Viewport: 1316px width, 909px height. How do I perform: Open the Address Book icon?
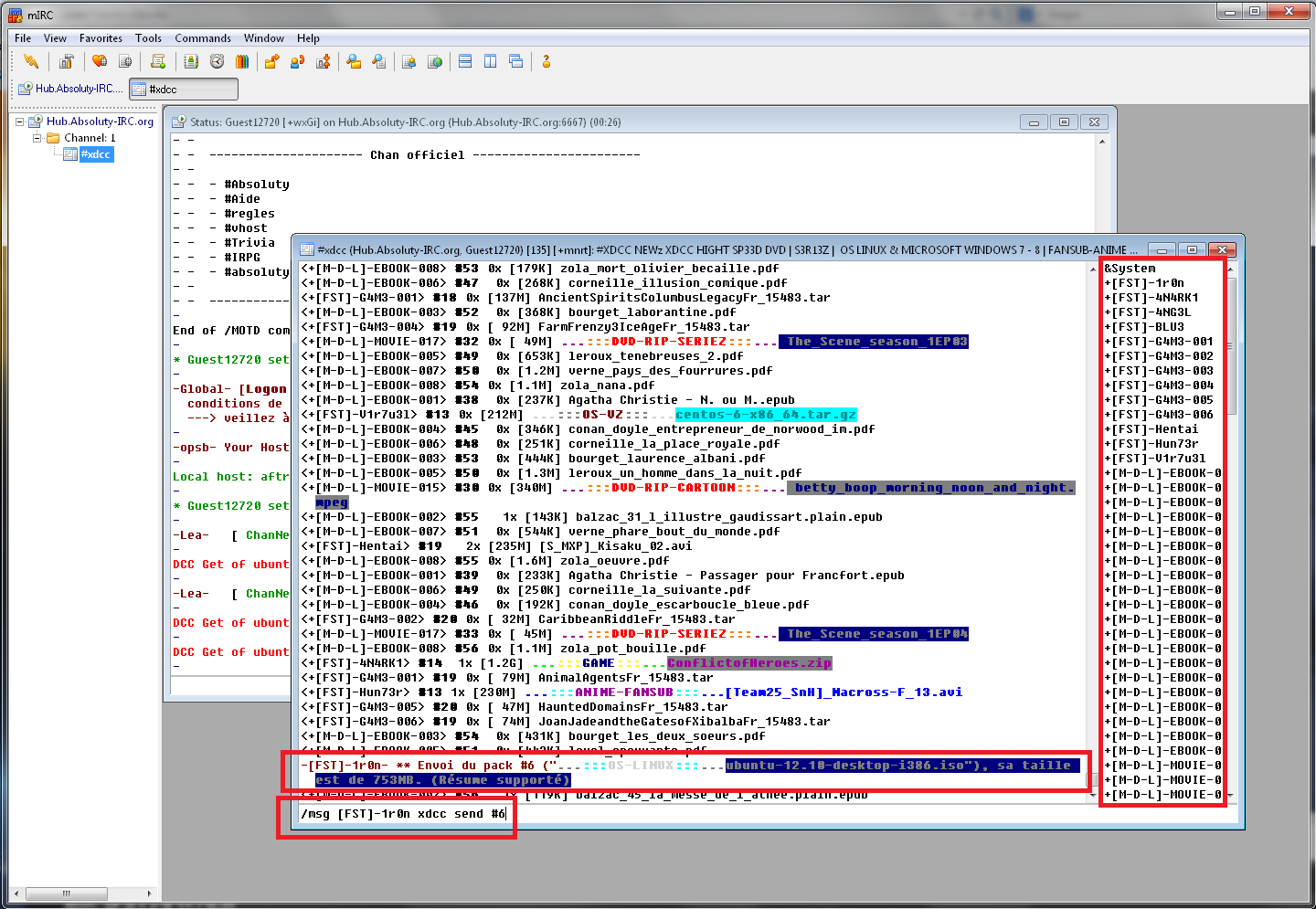pos(191,61)
